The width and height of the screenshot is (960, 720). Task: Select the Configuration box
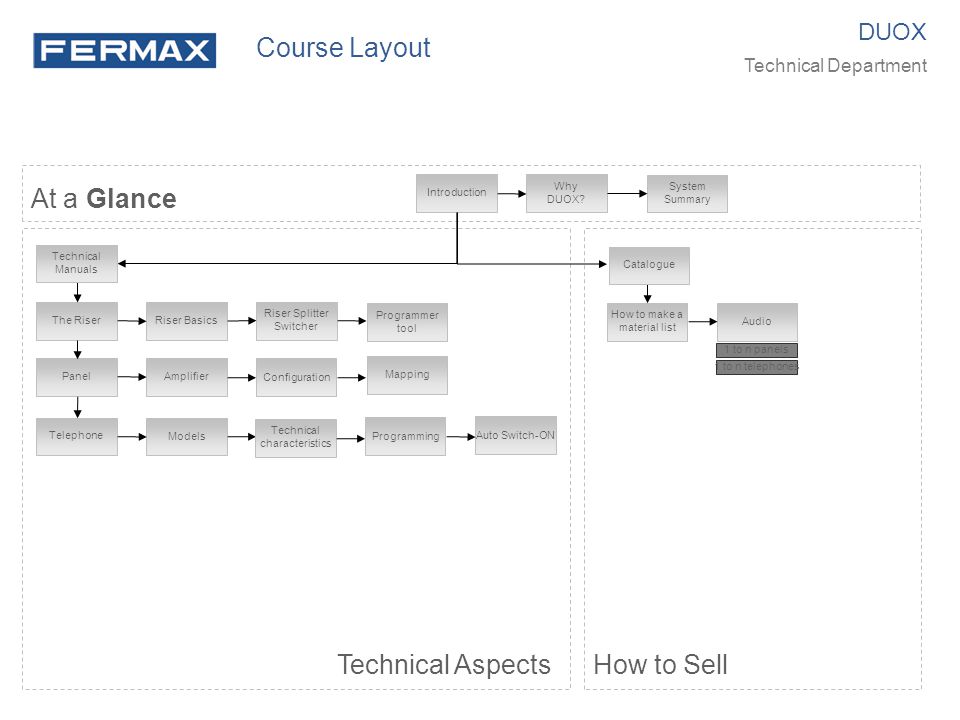[297, 378]
